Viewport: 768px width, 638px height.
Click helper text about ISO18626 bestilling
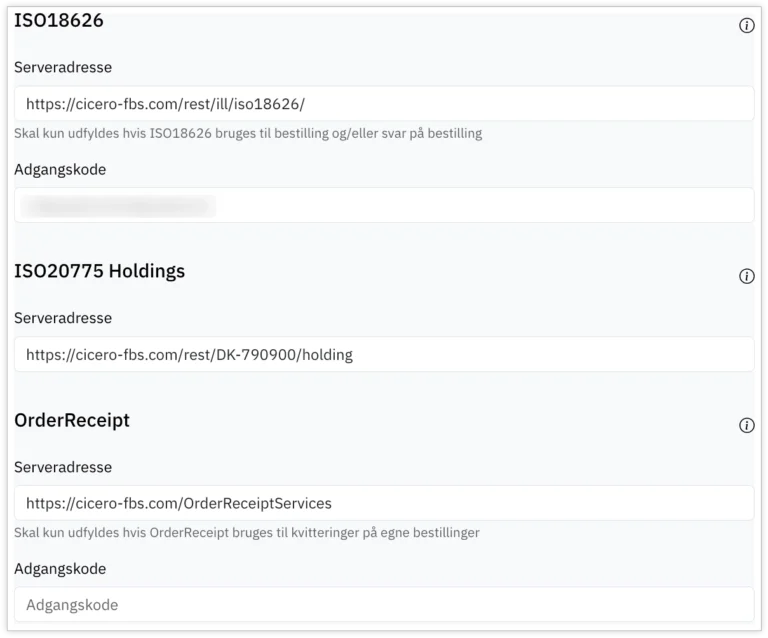point(248,133)
